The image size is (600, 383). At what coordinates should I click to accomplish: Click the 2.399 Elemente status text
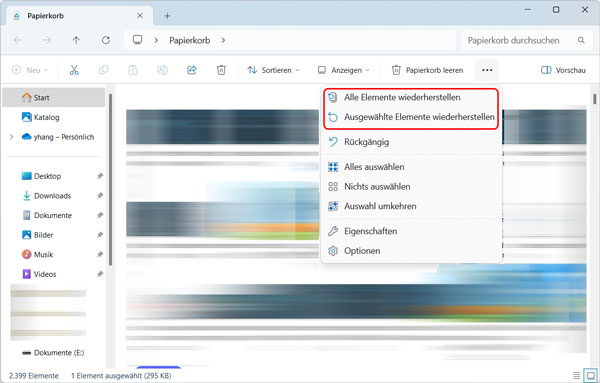click(34, 376)
